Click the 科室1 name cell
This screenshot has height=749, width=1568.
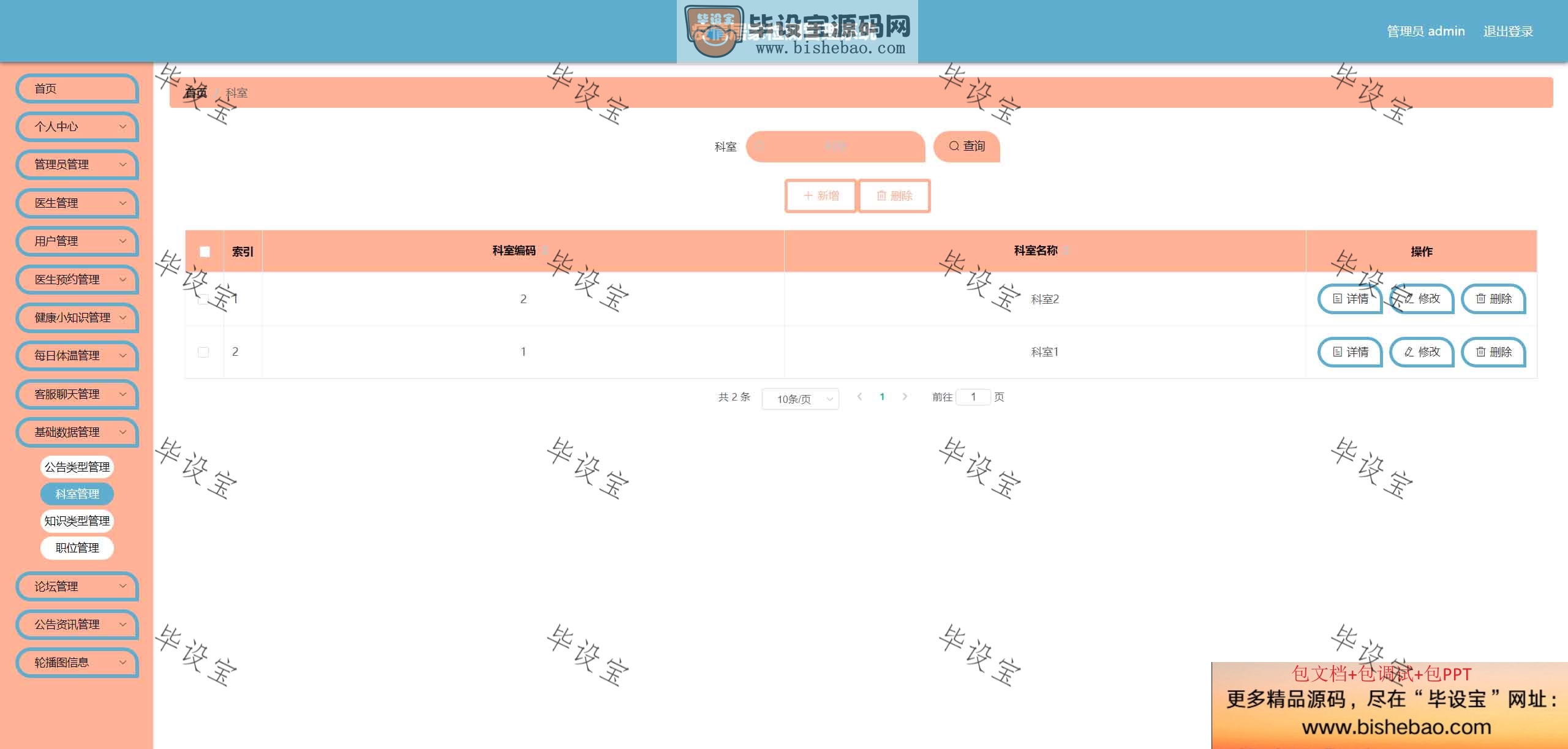point(1045,352)
